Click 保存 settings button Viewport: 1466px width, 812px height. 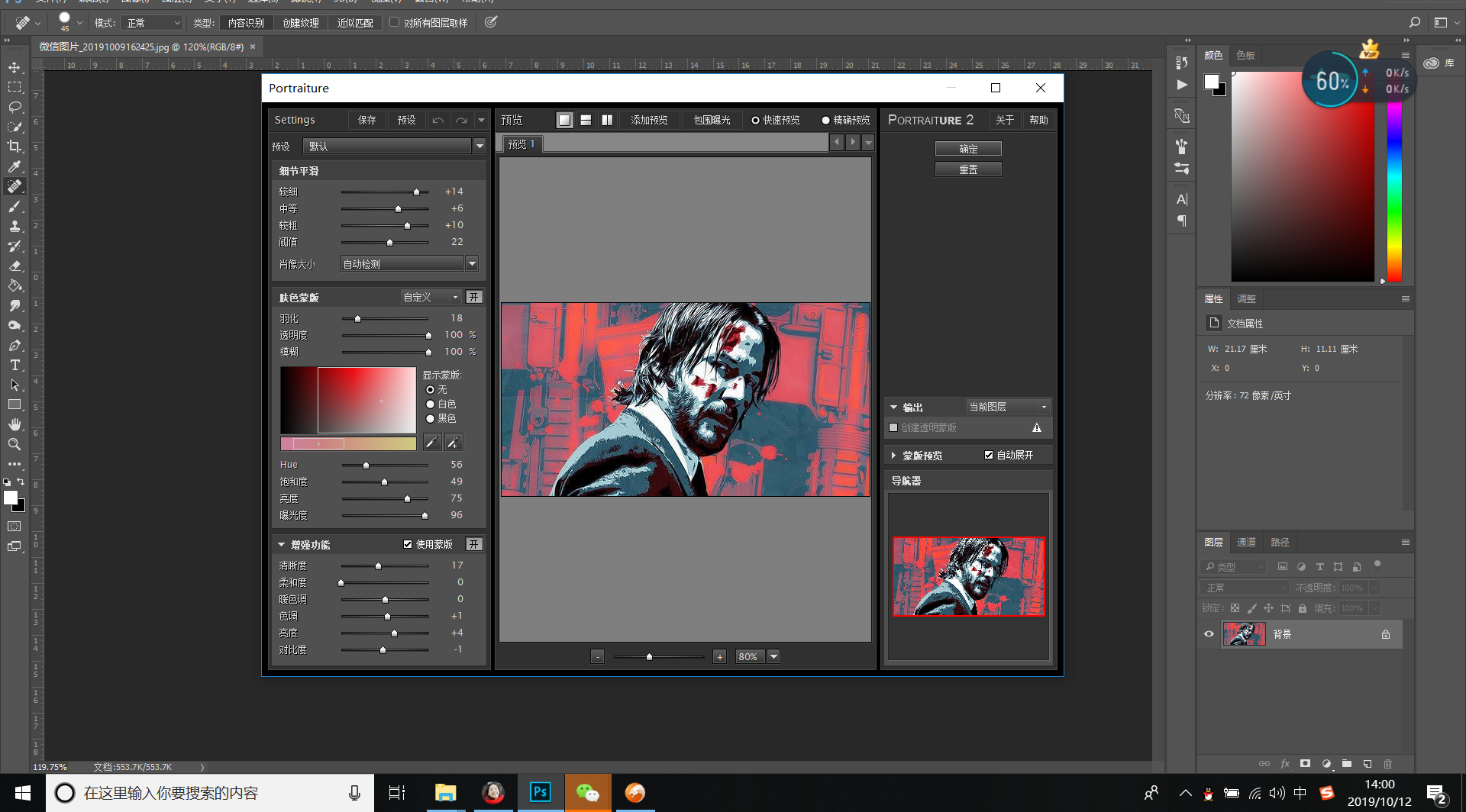[x=367, y=120]
